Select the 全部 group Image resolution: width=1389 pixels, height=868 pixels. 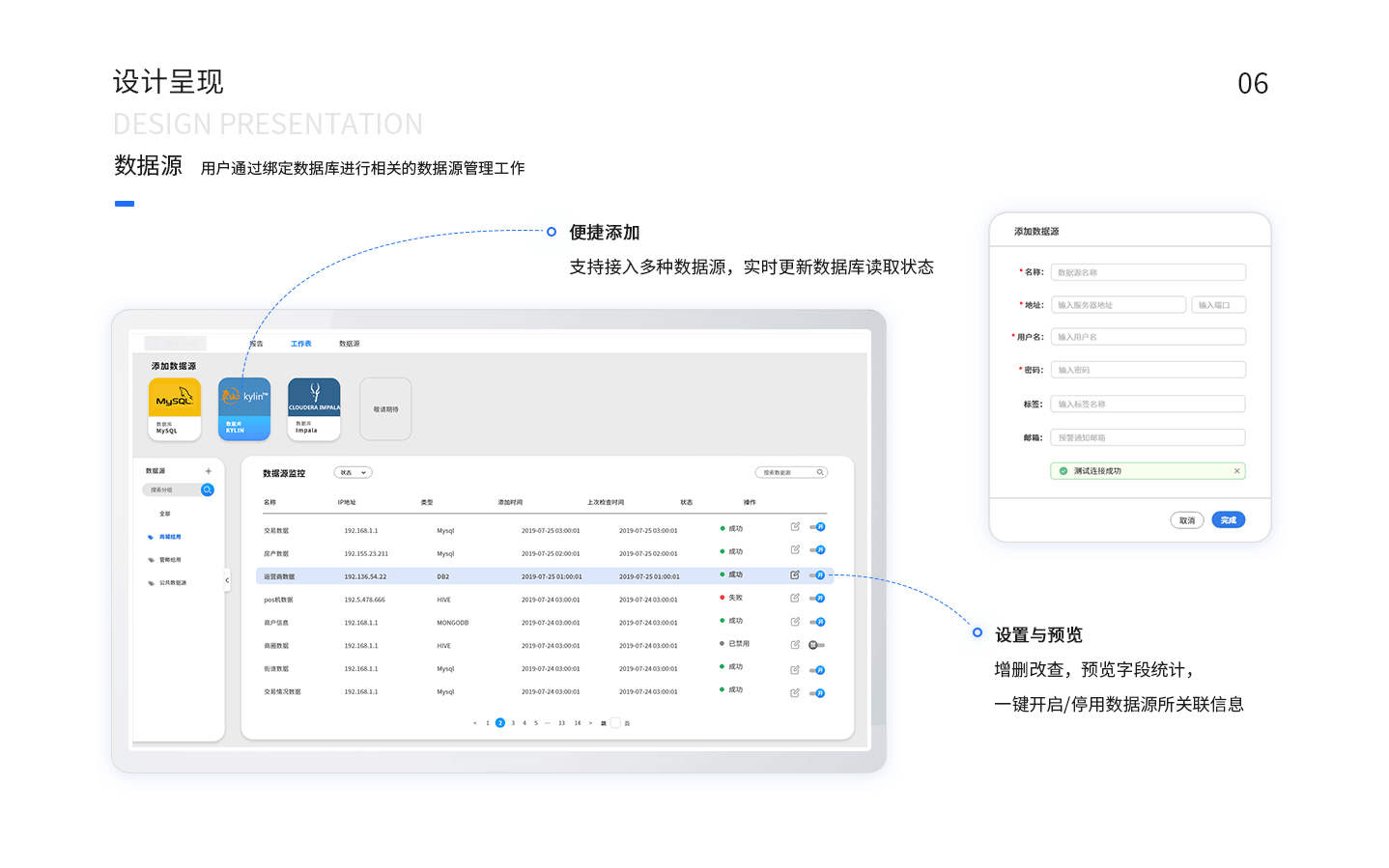164,514
